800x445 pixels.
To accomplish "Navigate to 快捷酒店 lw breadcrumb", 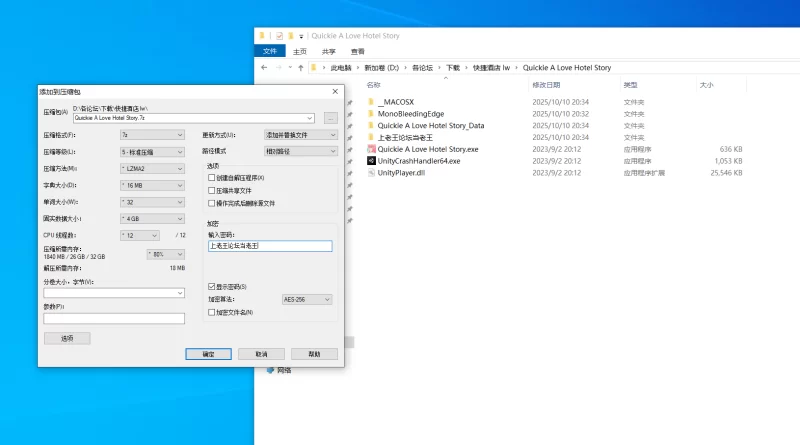I will (x=491, y=67).
